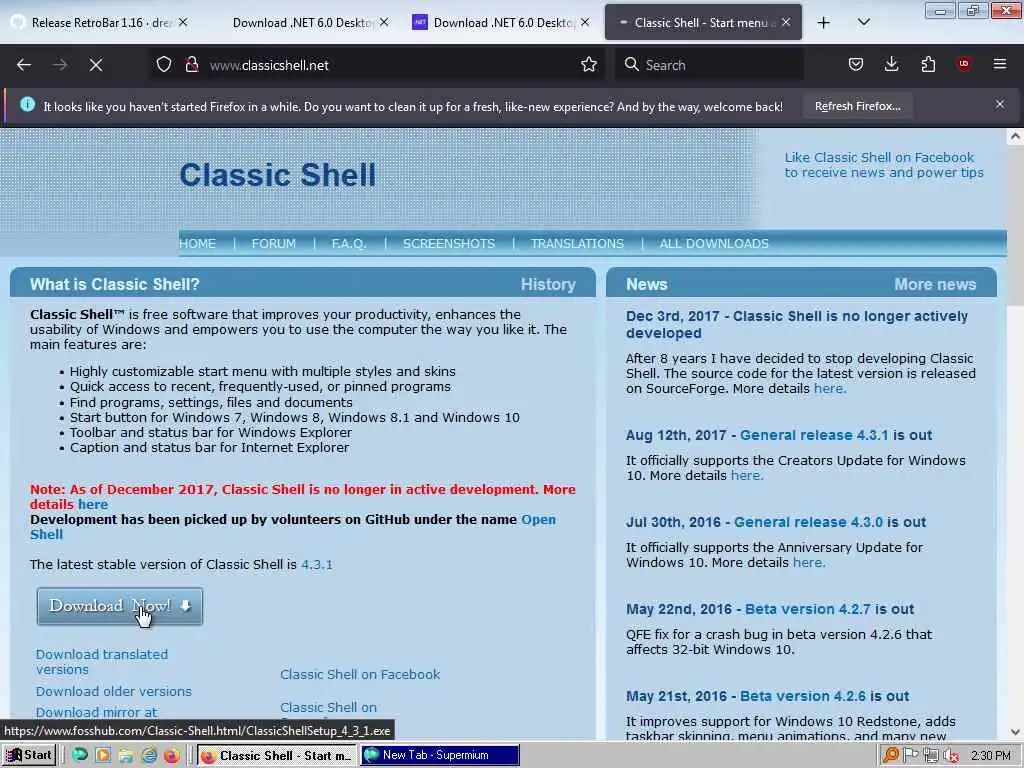Click the muted volume tray icon
The width and height of the screenshot is (1024, 768).
952,756
